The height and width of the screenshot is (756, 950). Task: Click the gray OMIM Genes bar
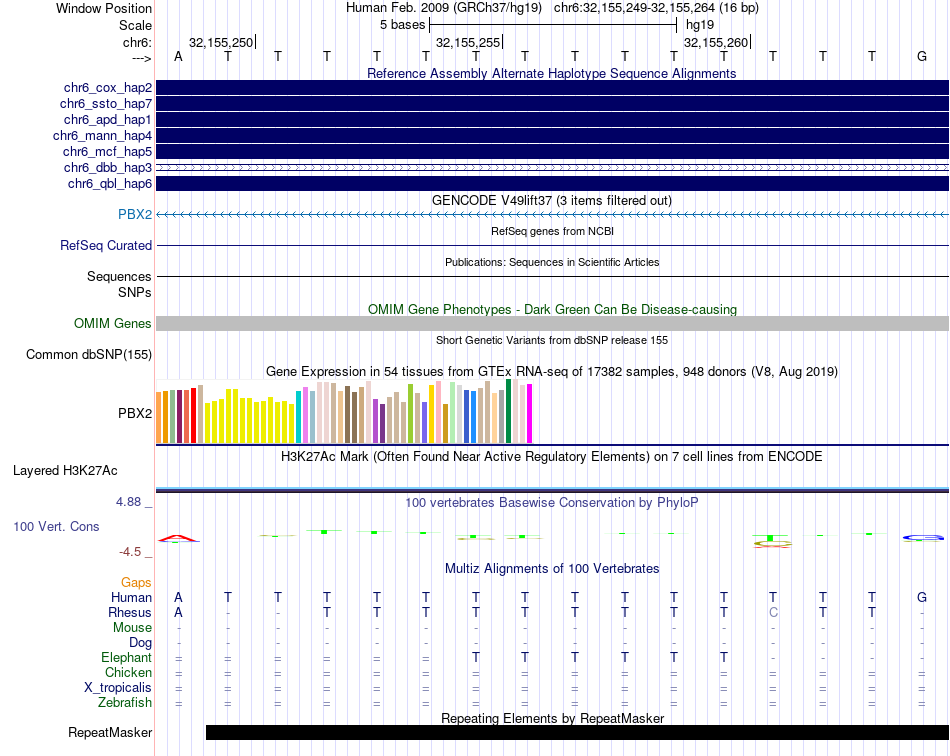pos(552,323)
